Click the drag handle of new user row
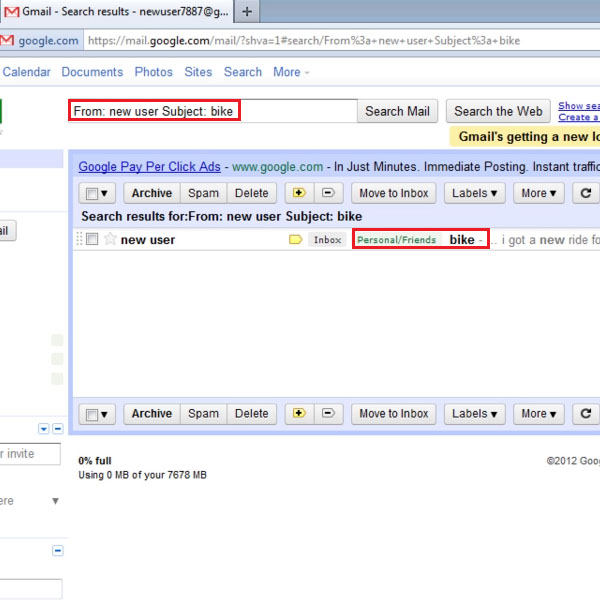 click(x=79, y=239)
